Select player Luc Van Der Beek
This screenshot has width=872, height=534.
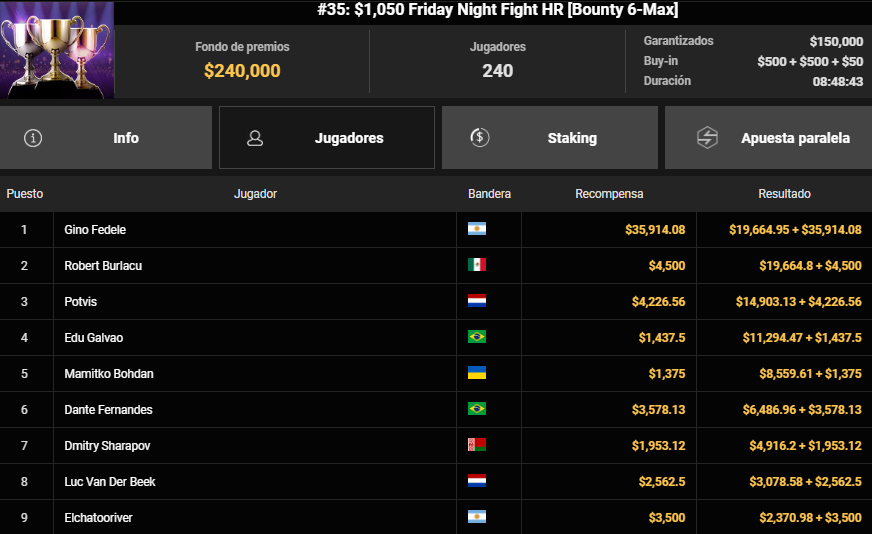[x=109, y=482]
